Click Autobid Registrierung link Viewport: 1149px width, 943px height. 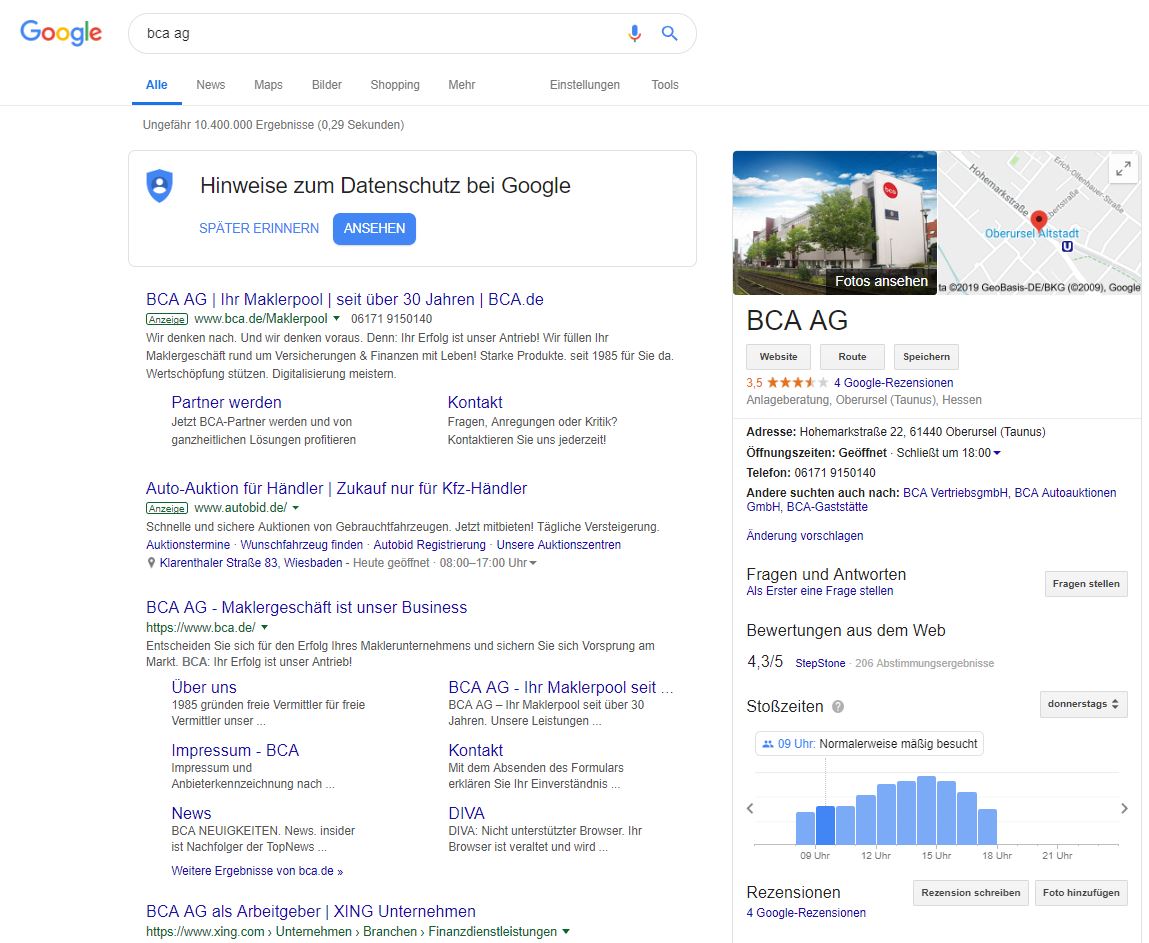tap(429, 545)
